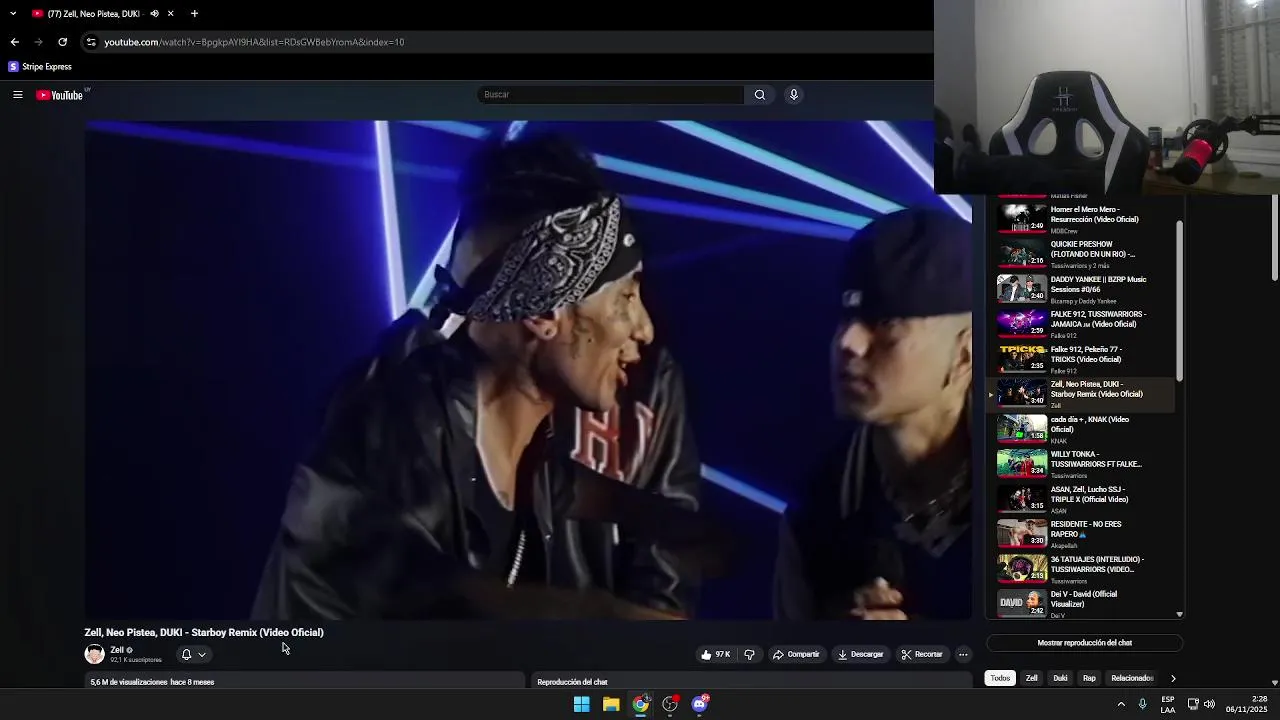Open the YouTube hamburger guide menu

pyautogui.click(x=17, y=95)
